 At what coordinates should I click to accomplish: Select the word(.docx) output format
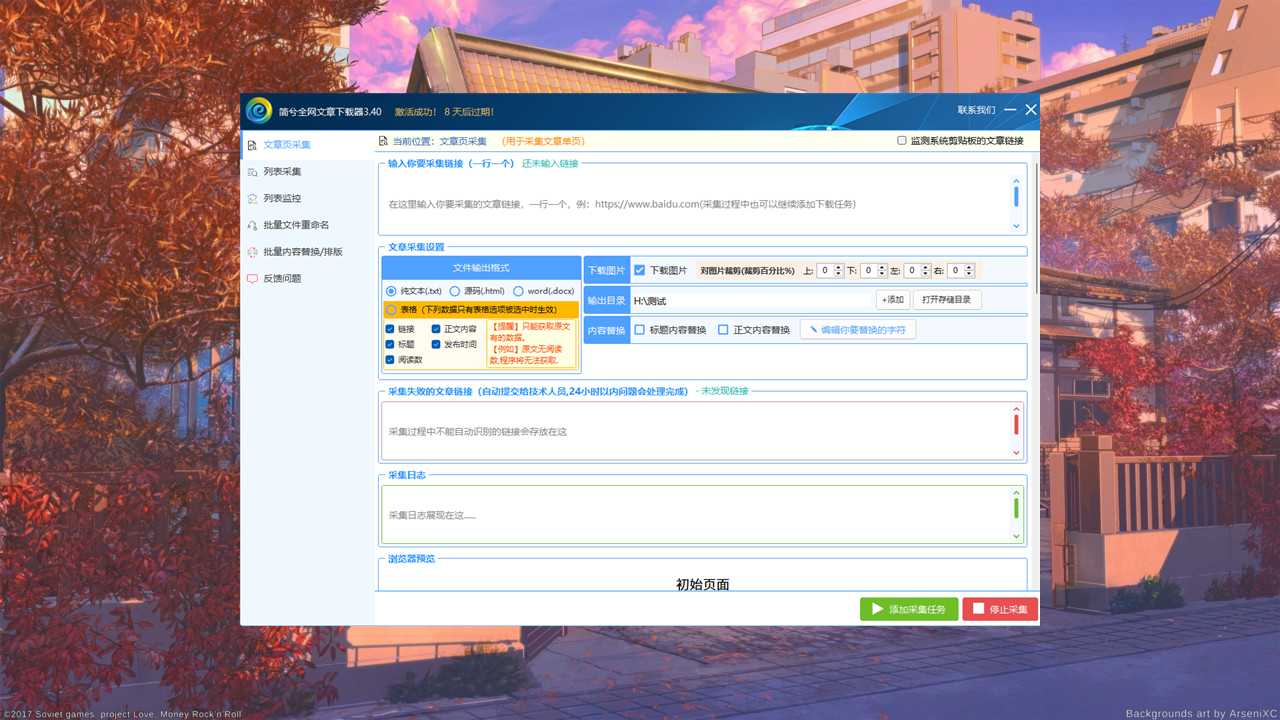point(518,291)
